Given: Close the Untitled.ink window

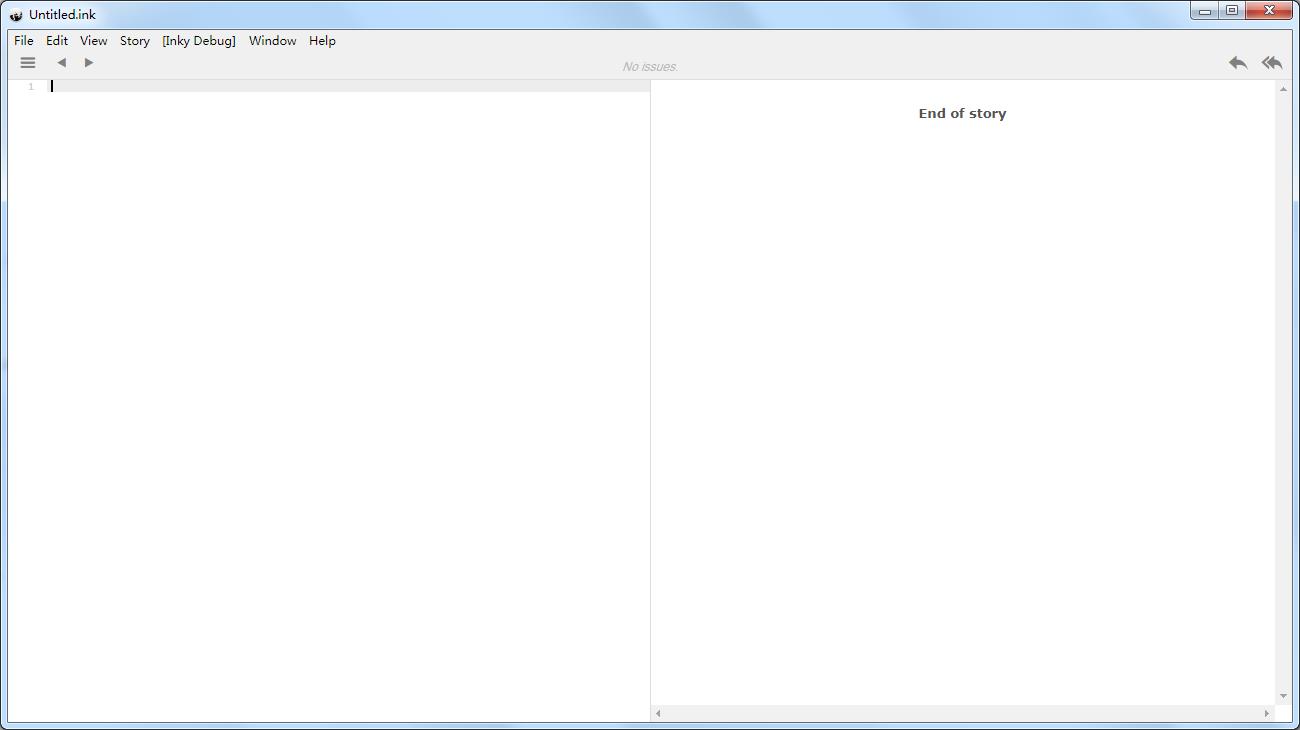Looking at the screenshot, I should pyautogui.click(x=1270, y=11).
